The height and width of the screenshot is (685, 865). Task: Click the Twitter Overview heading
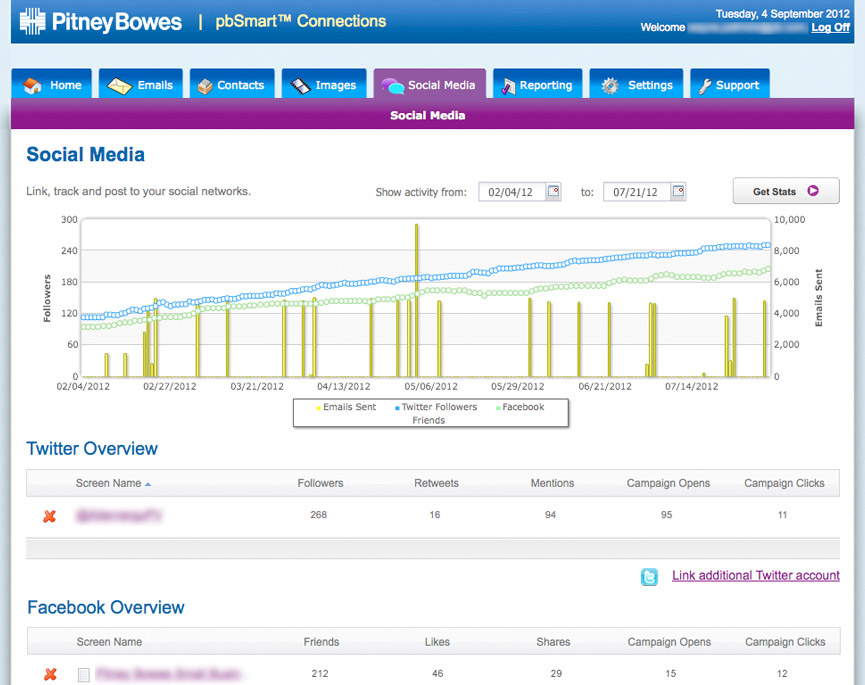click(x=92, y=448)
